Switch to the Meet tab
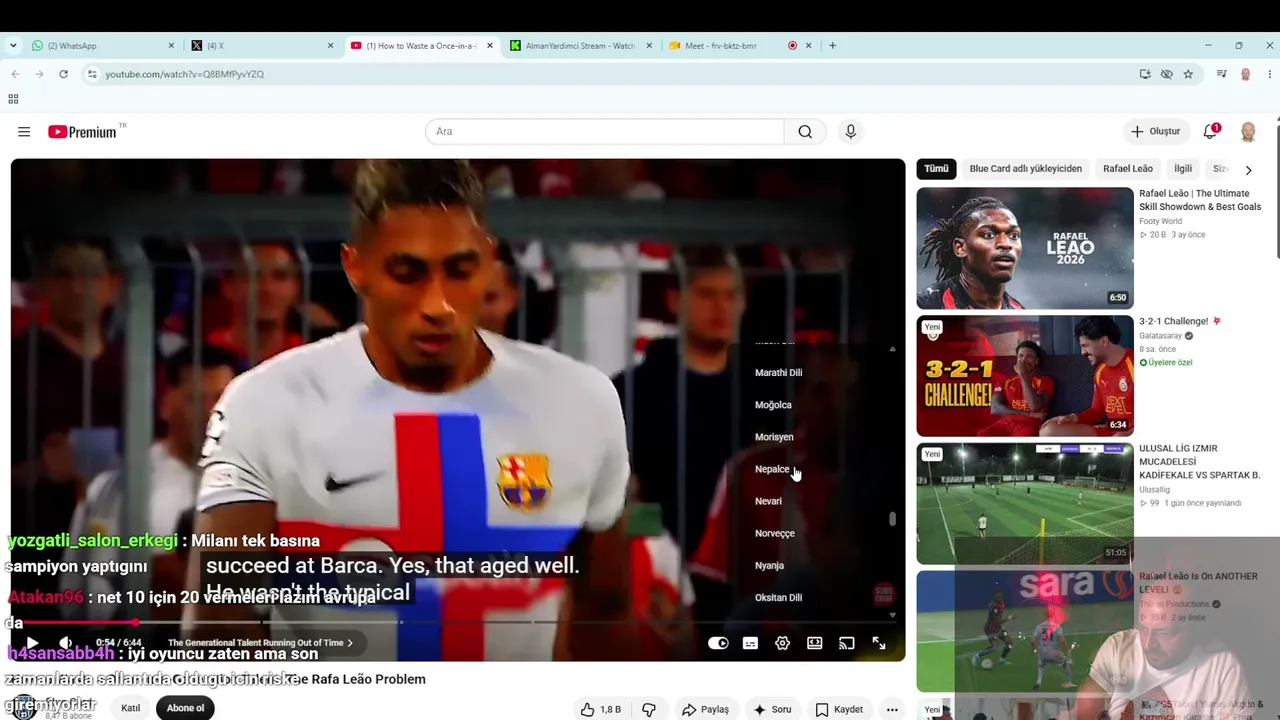Screen dimensions: 1280x720 tap(740, 45)
